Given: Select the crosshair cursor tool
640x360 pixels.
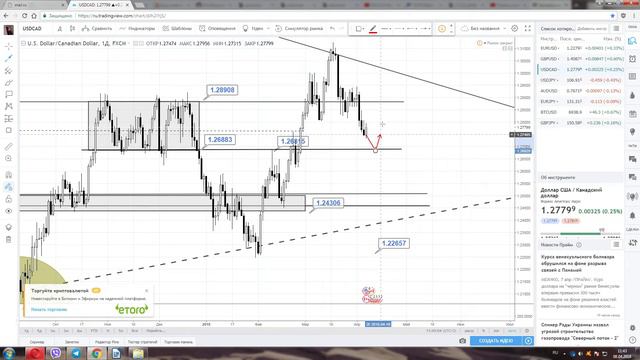Looking at the screenshot, I should point(9,46).
